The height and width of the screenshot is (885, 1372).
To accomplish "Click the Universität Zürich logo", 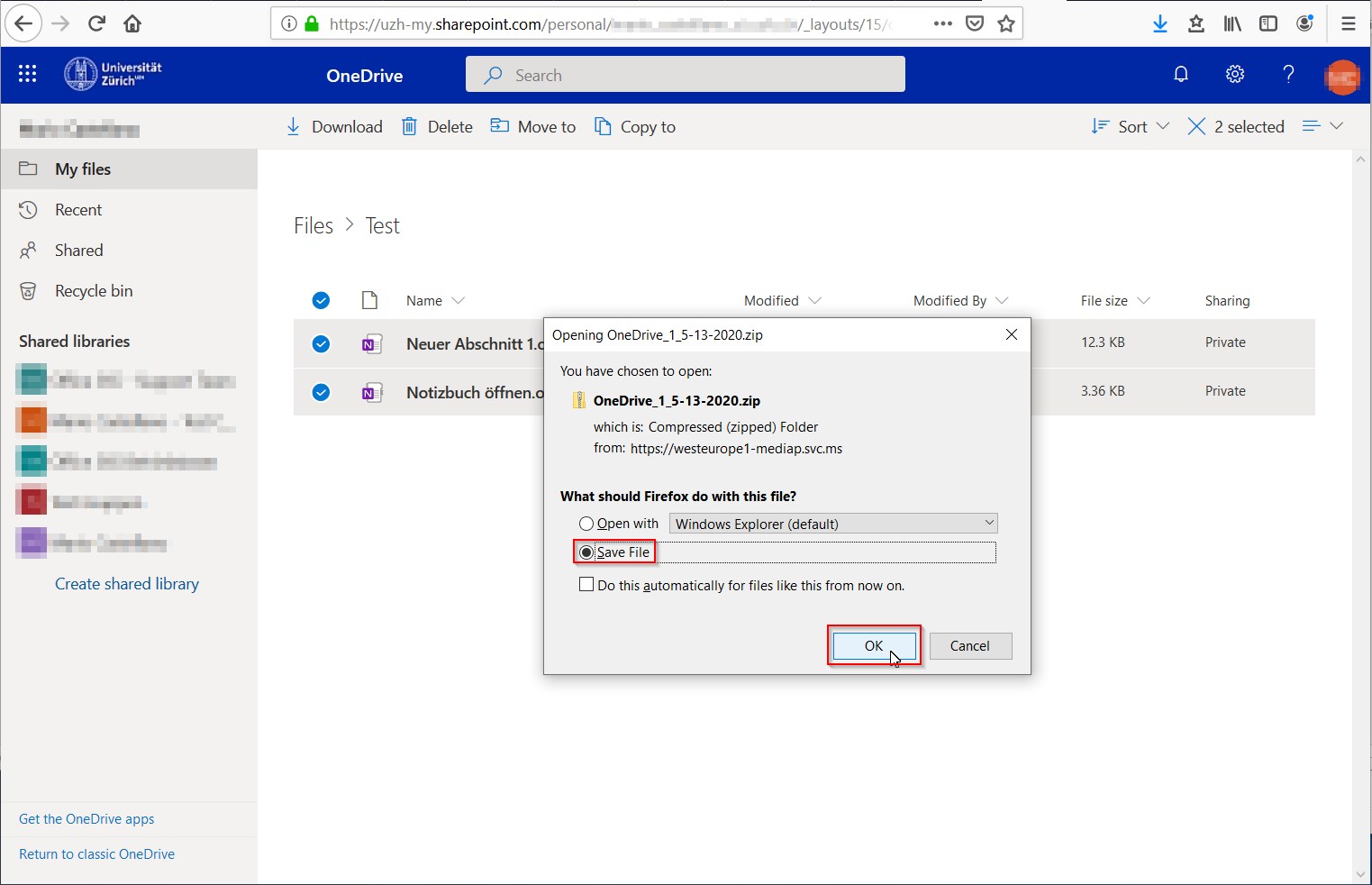I will (x=114, y=74).
